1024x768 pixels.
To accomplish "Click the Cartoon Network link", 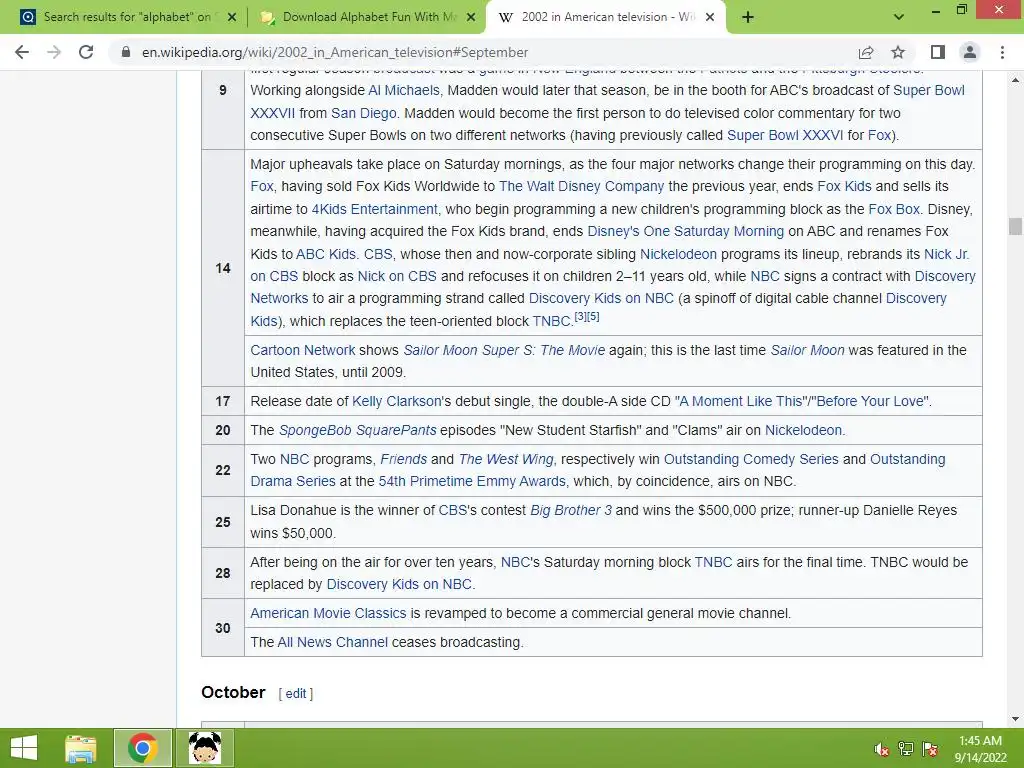I will coord(303,350).
